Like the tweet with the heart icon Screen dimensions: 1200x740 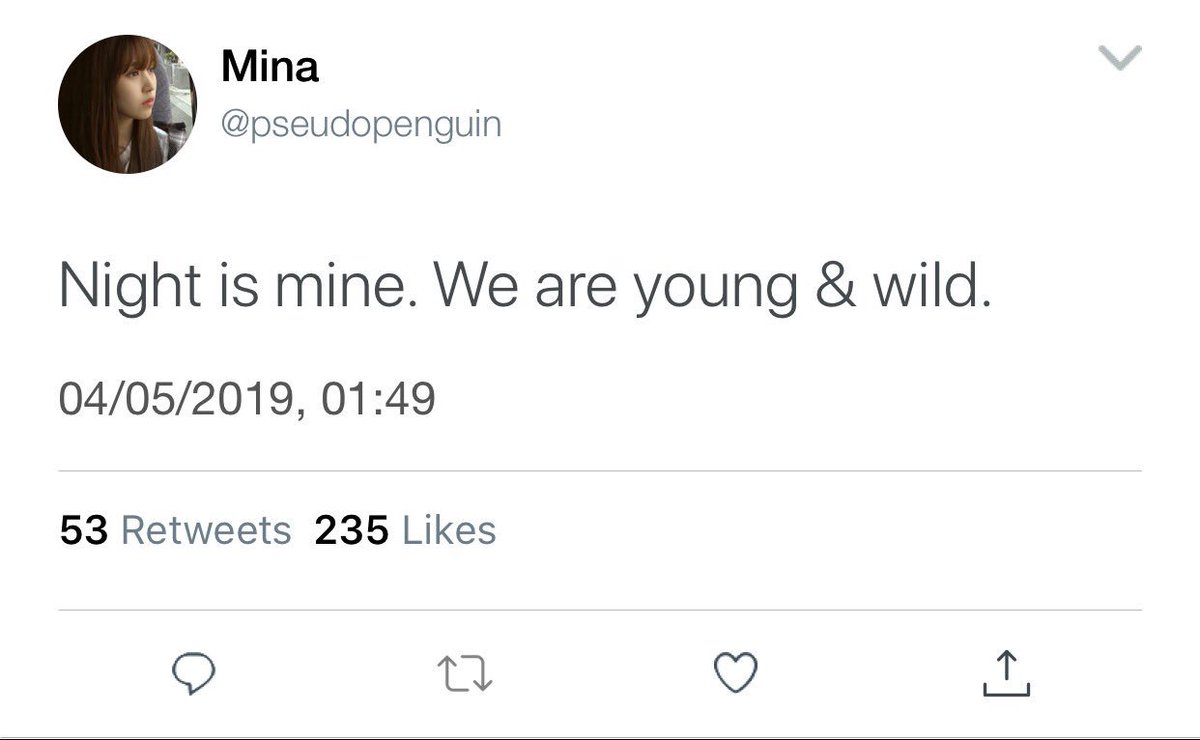coord(738,674)
